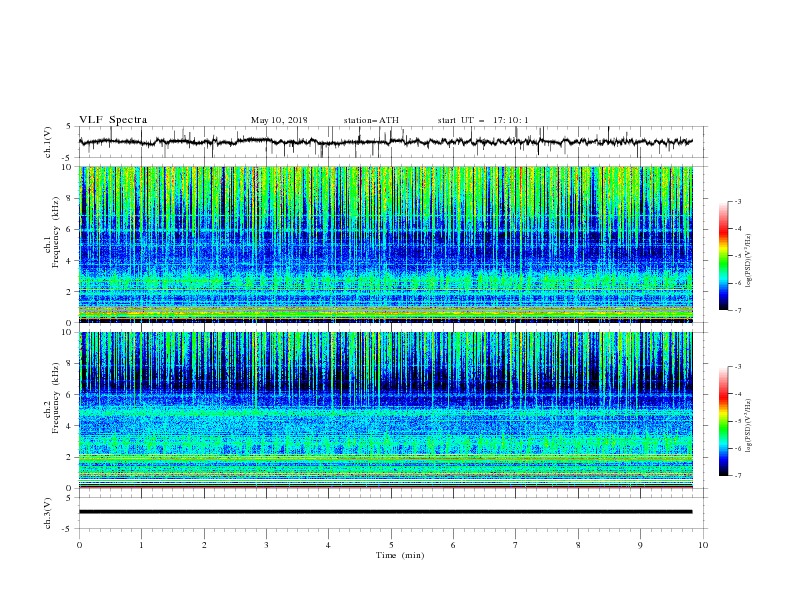Screen dimensions: 792x612
Task: Click the '-3' label on upper color bar
Action: (x=737, y=201)
